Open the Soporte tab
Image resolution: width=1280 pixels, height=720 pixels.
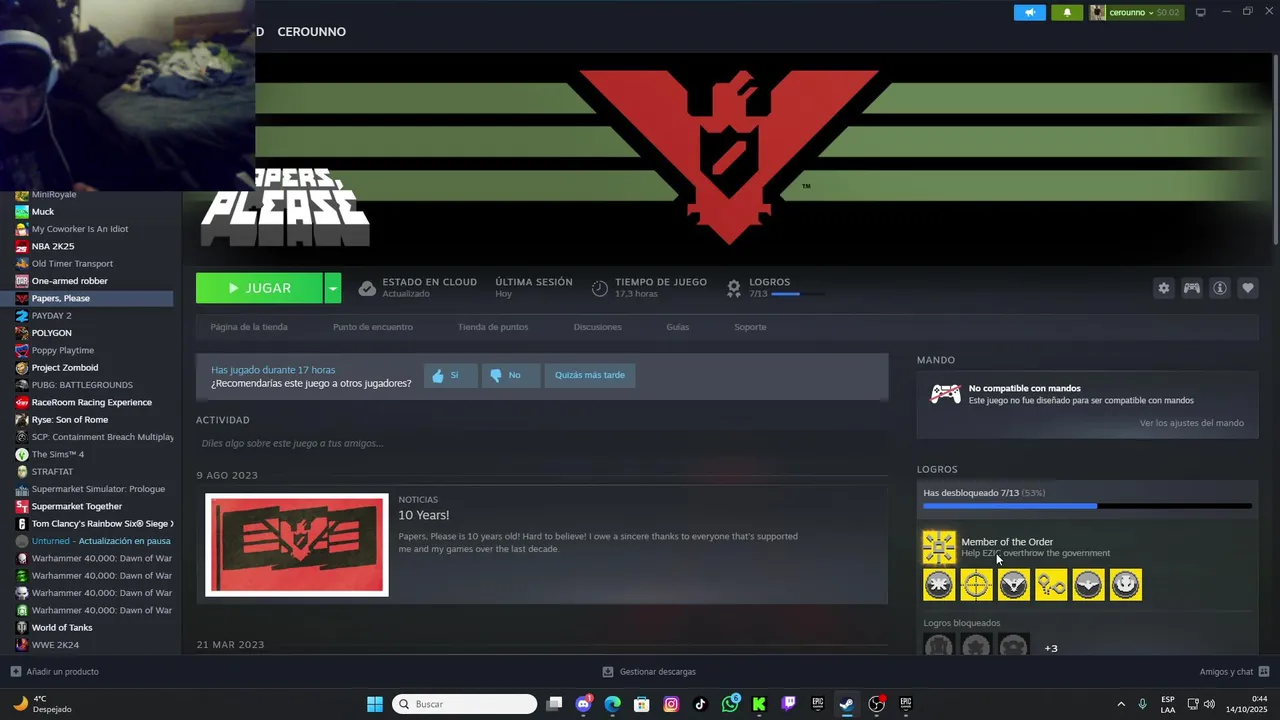coord(750,327)
